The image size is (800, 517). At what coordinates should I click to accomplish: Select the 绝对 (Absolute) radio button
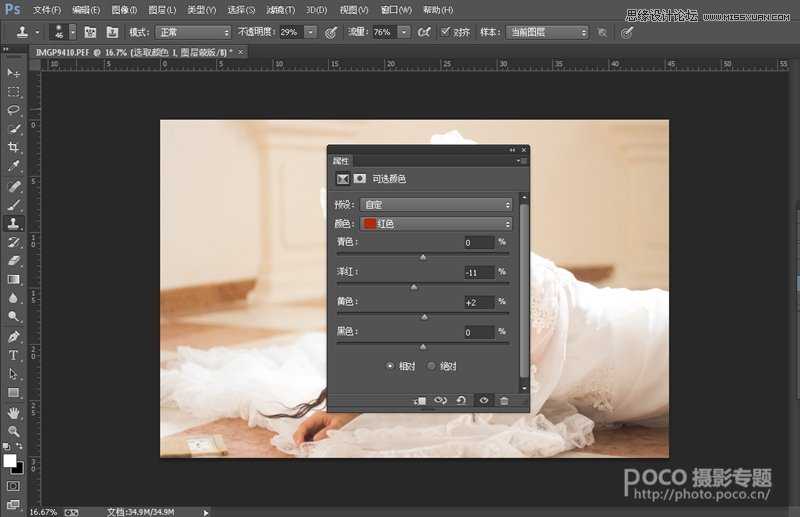pyautogui.click(x=432, y=366)
